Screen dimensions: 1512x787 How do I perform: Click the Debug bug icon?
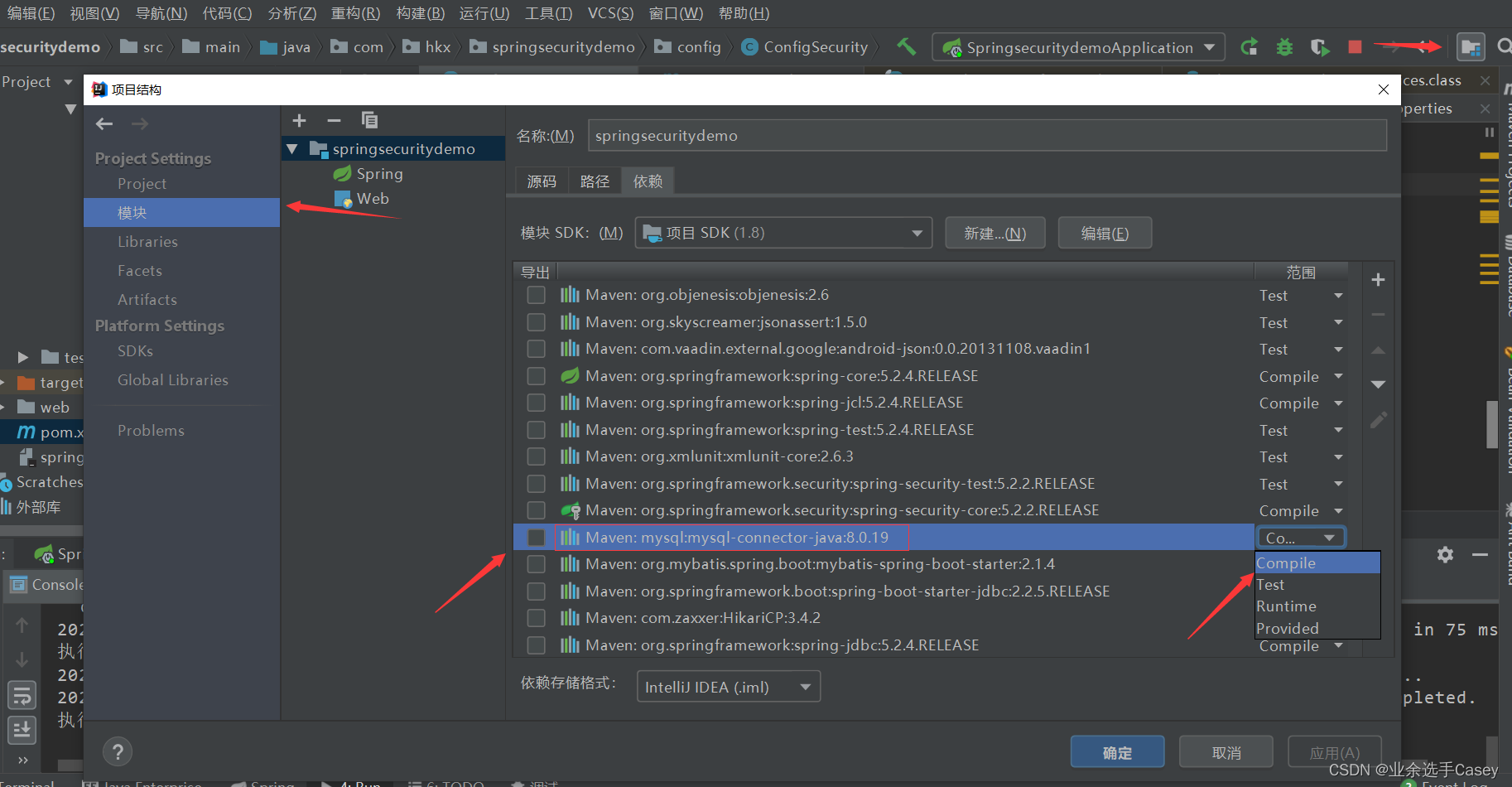pos(1284,47)
